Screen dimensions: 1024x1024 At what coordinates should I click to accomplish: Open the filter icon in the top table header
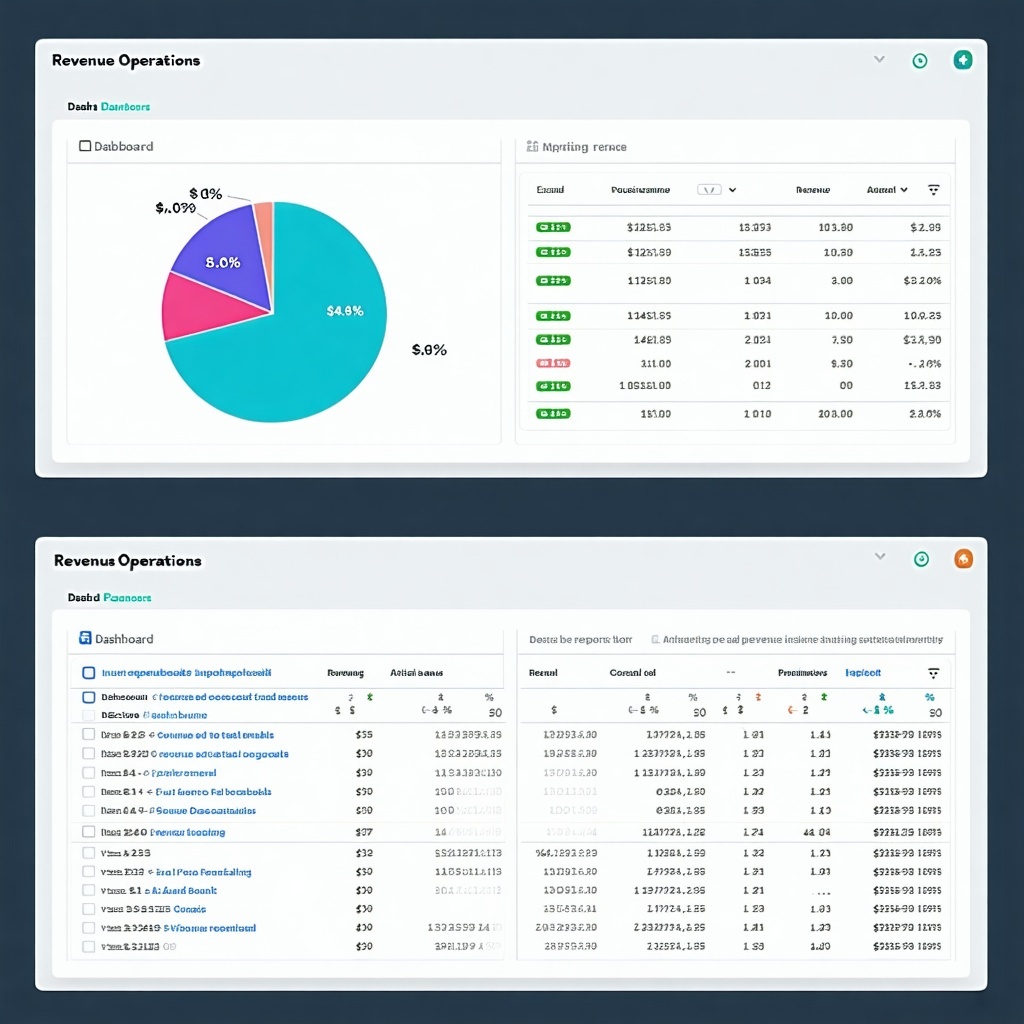coord(933,189)
